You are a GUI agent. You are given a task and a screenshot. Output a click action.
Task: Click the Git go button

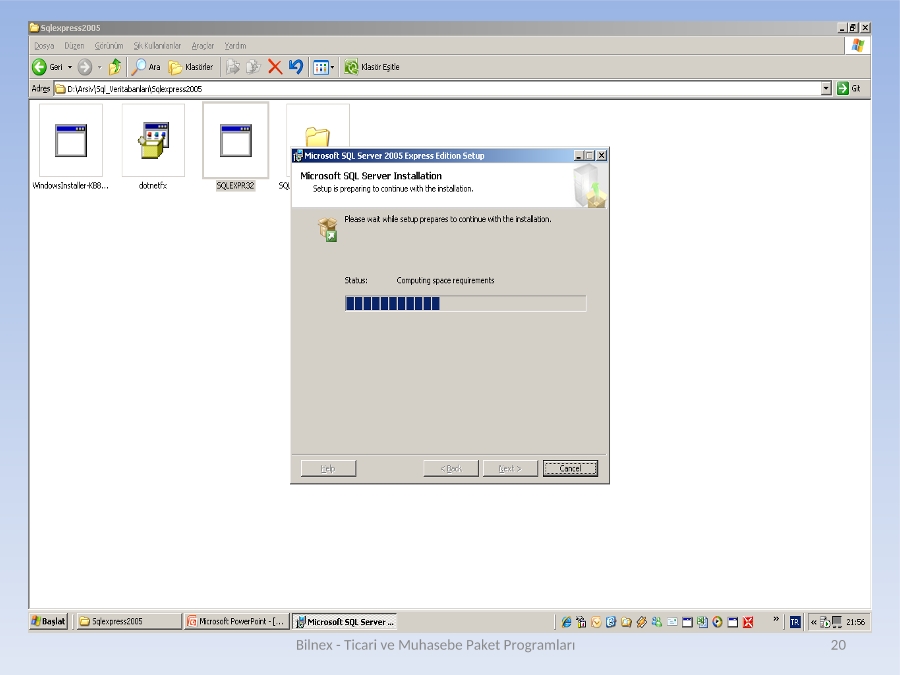pyautogui.click(x=849, y=88)
